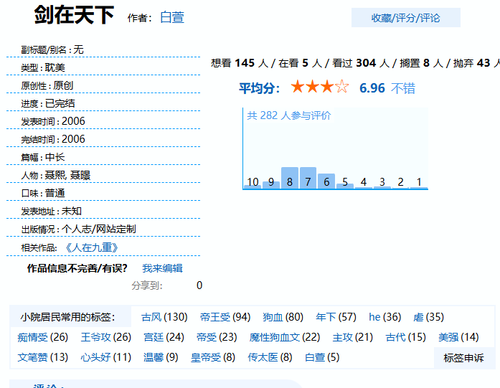The height and width of the screenshot is (388, 500).
Task: Open the 文笔赞 (13) tag
Action: point(43,358)
